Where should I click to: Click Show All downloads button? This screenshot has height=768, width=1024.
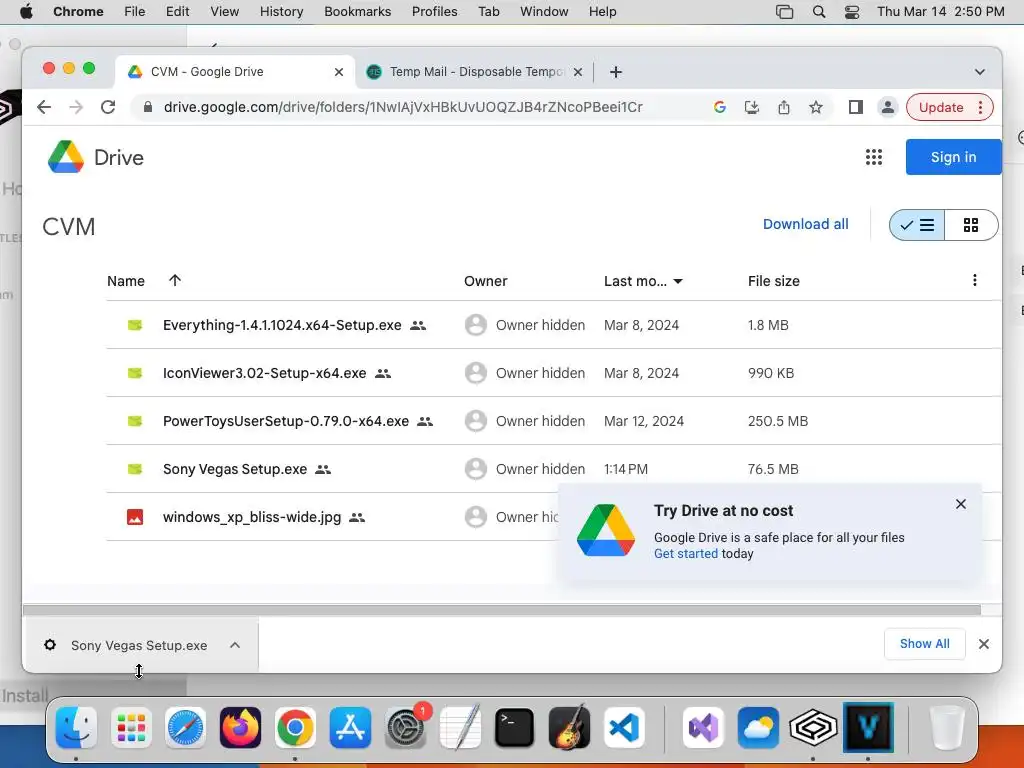(x=925, y=644)
